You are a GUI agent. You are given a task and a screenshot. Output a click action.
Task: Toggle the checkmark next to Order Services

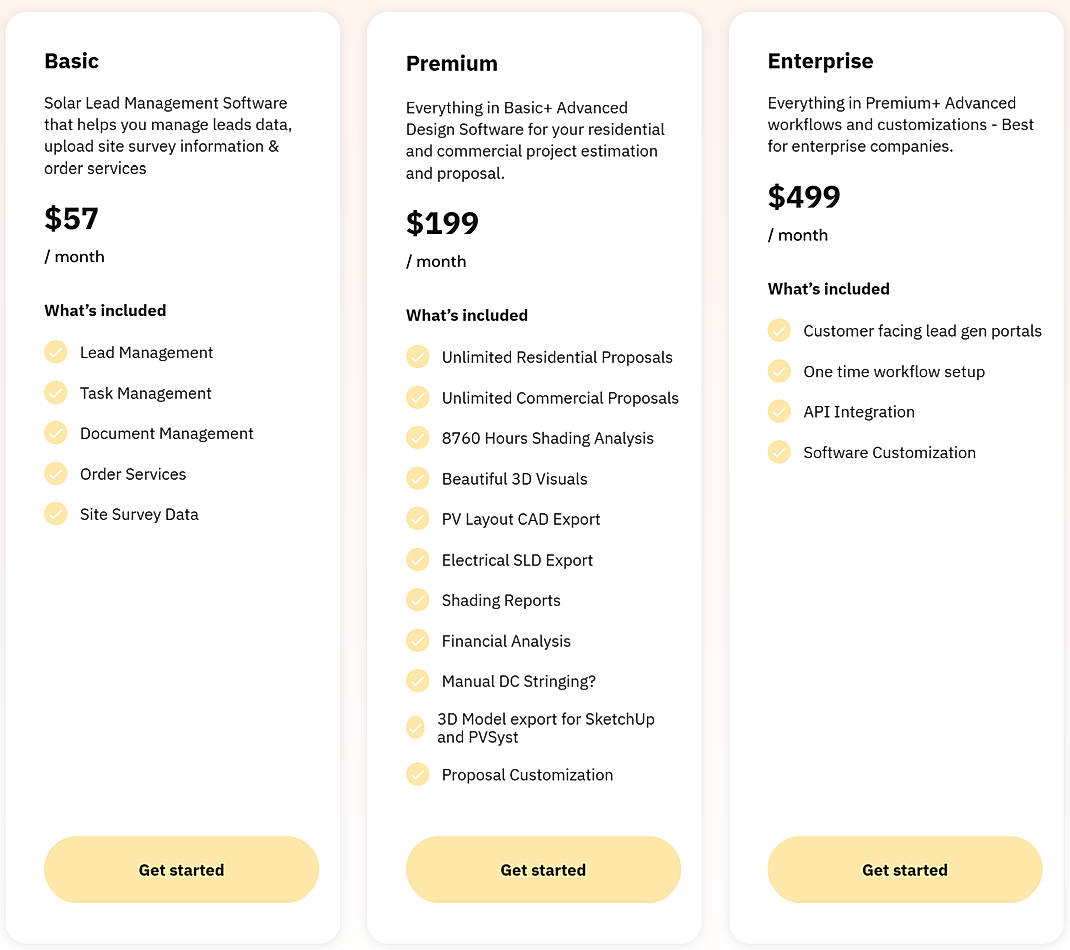tap(56, 473)
